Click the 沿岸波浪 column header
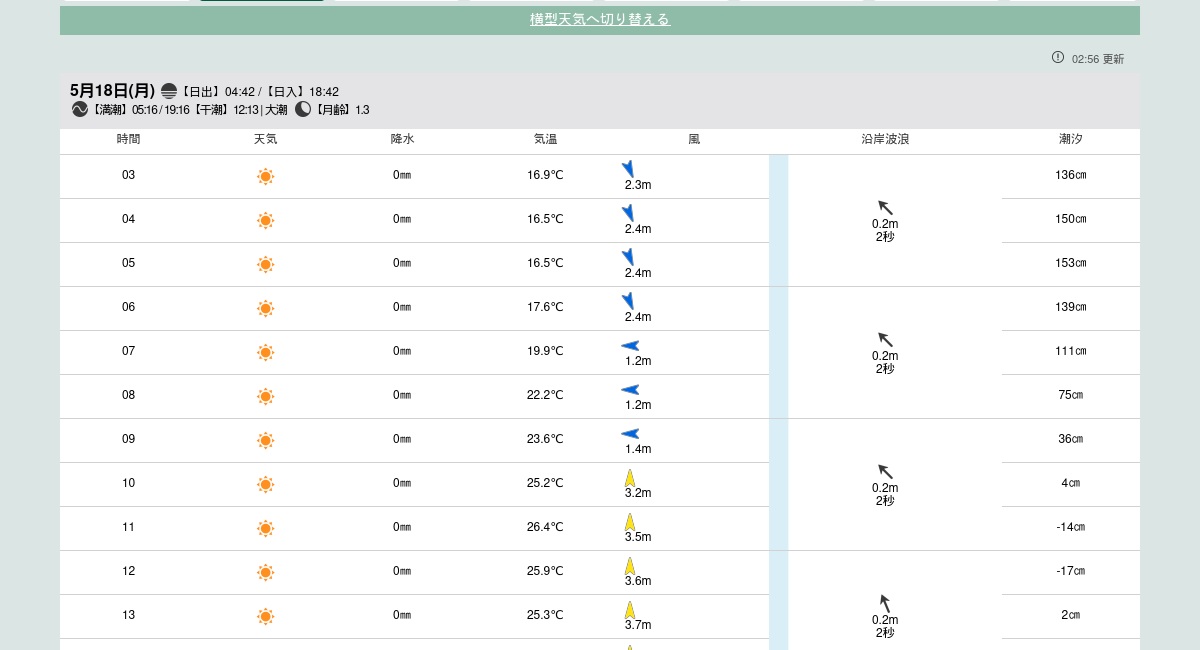 885,140
